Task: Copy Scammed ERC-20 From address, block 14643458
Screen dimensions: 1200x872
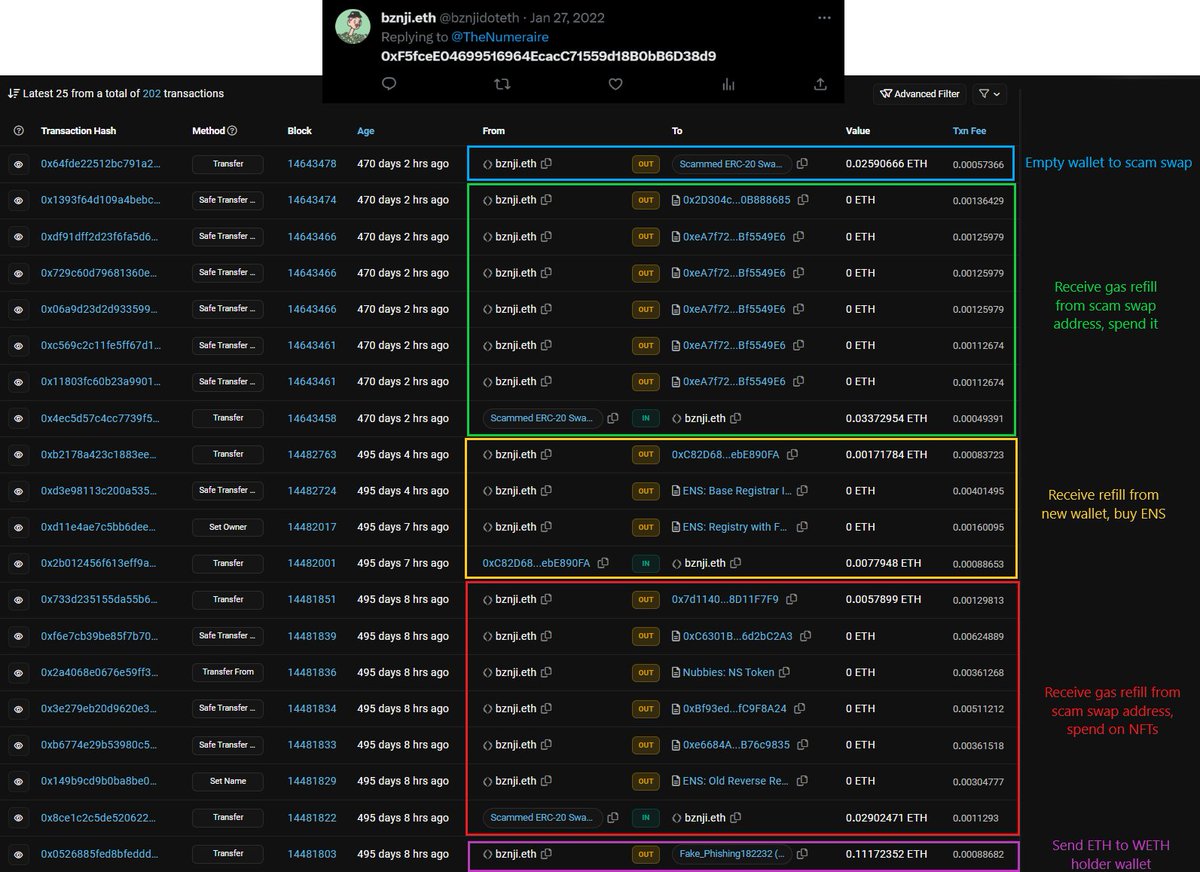Action: tap(613, 418)
